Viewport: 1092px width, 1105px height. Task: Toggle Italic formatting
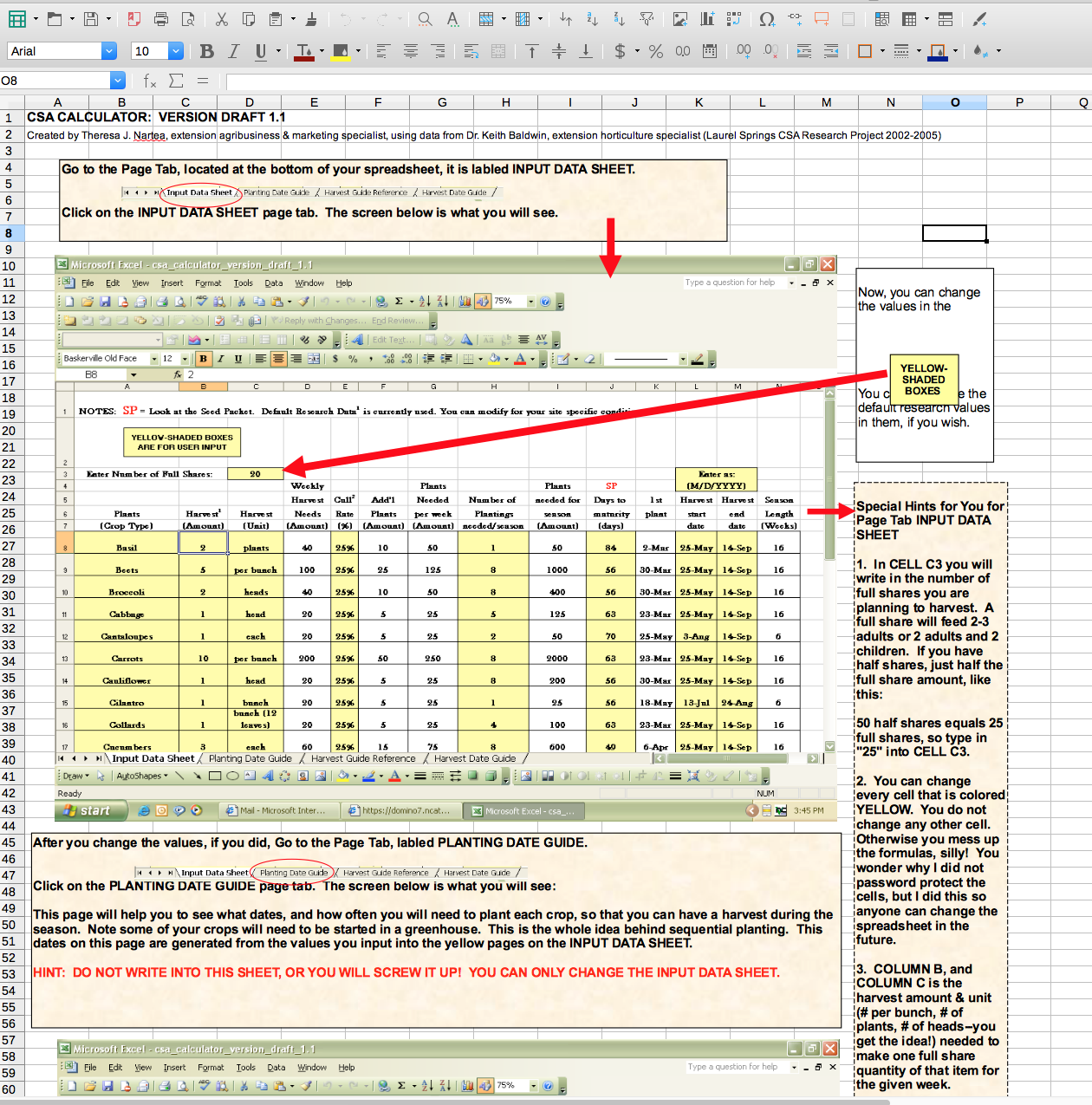coord(233,52)
